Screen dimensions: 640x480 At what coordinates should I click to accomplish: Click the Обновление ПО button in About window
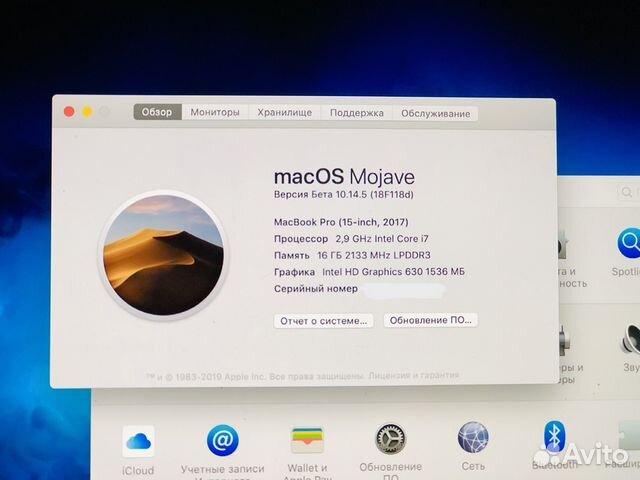click(x=430, y=320)
